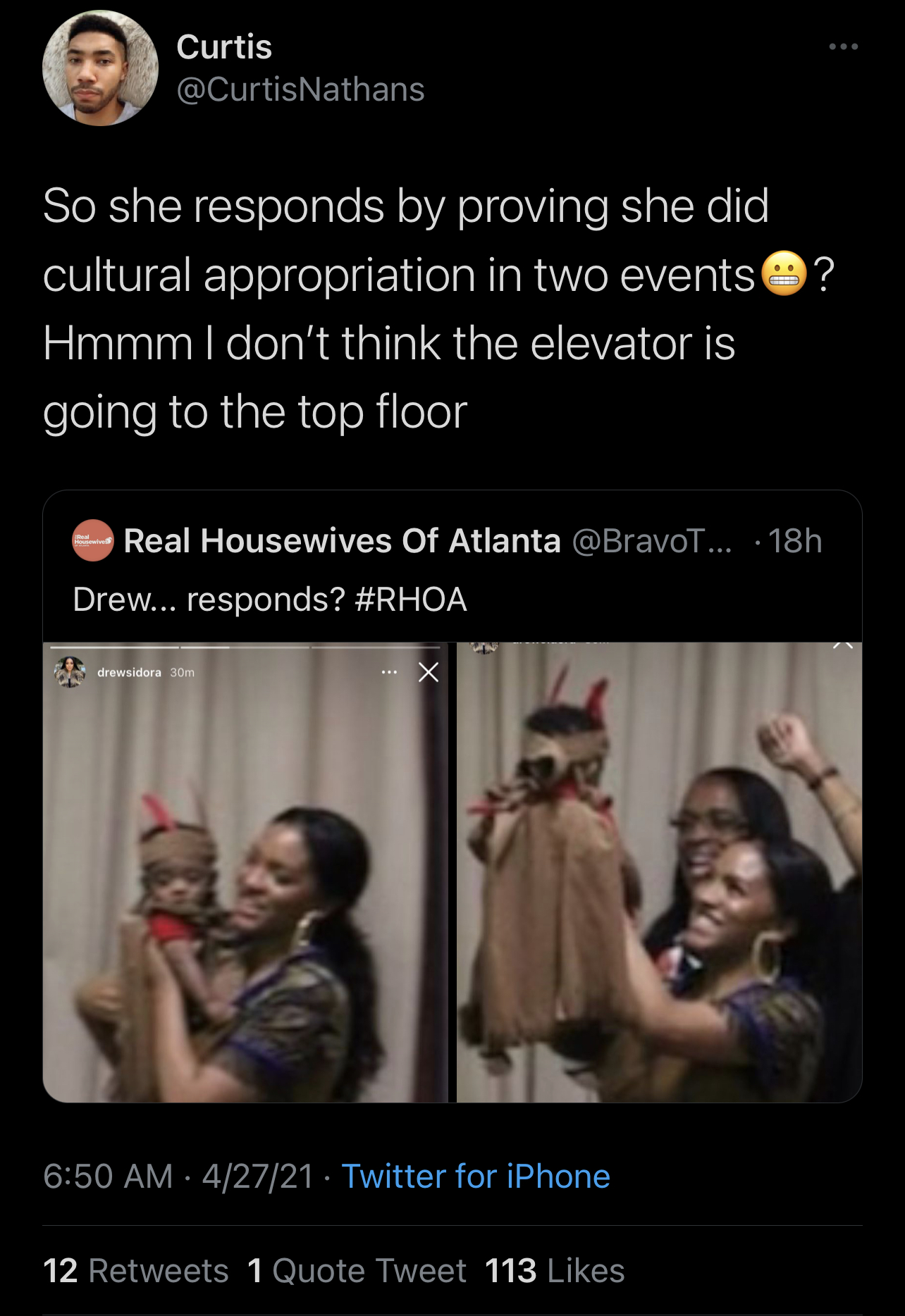
Task: Tap the grimacing emoji in tweet
Action: point(784,273)
